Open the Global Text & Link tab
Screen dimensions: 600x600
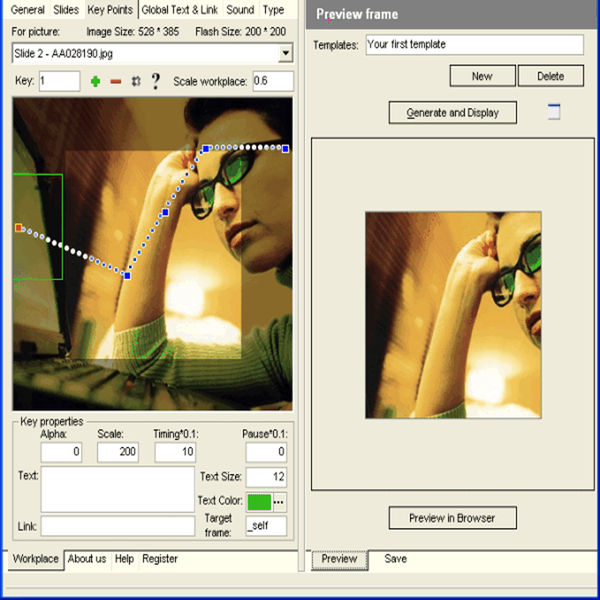point(179,10)
